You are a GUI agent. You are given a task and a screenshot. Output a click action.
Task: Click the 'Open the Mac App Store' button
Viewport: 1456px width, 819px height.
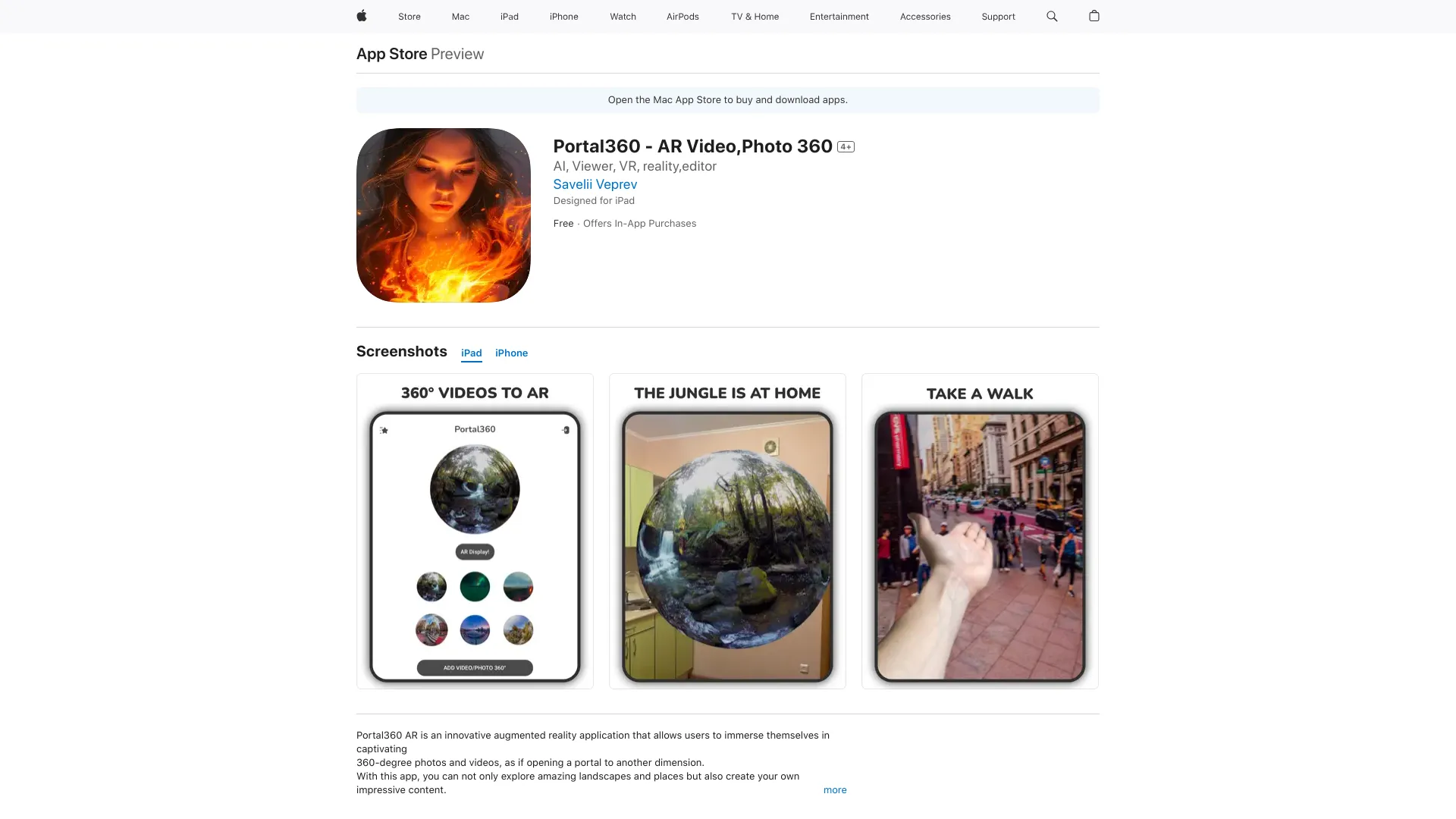pos(728,99)
